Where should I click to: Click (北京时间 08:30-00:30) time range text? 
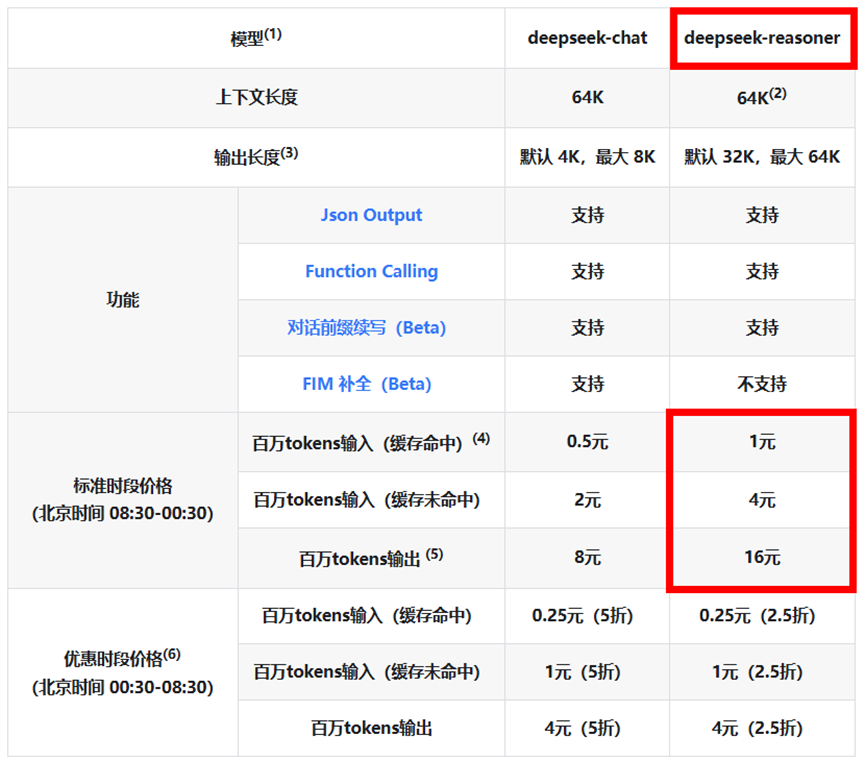click(122, 514)
